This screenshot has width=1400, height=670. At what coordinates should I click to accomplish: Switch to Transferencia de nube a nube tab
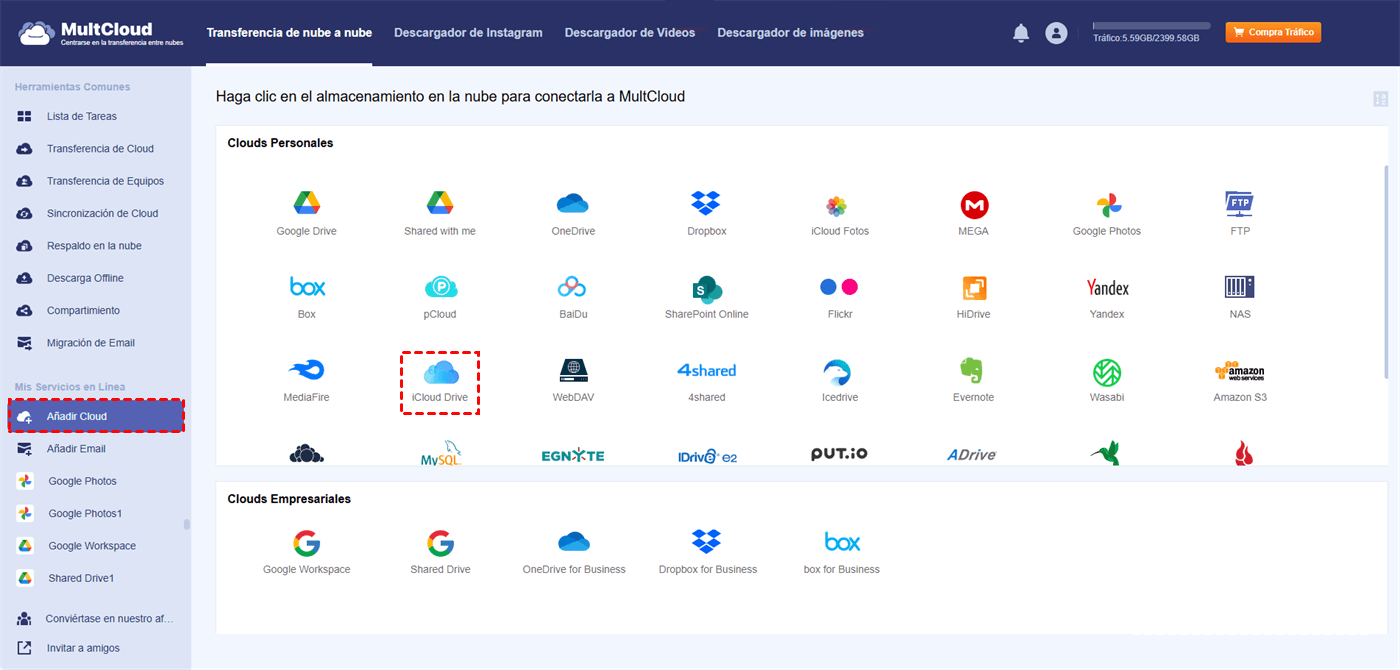click(x=289, y=33)
